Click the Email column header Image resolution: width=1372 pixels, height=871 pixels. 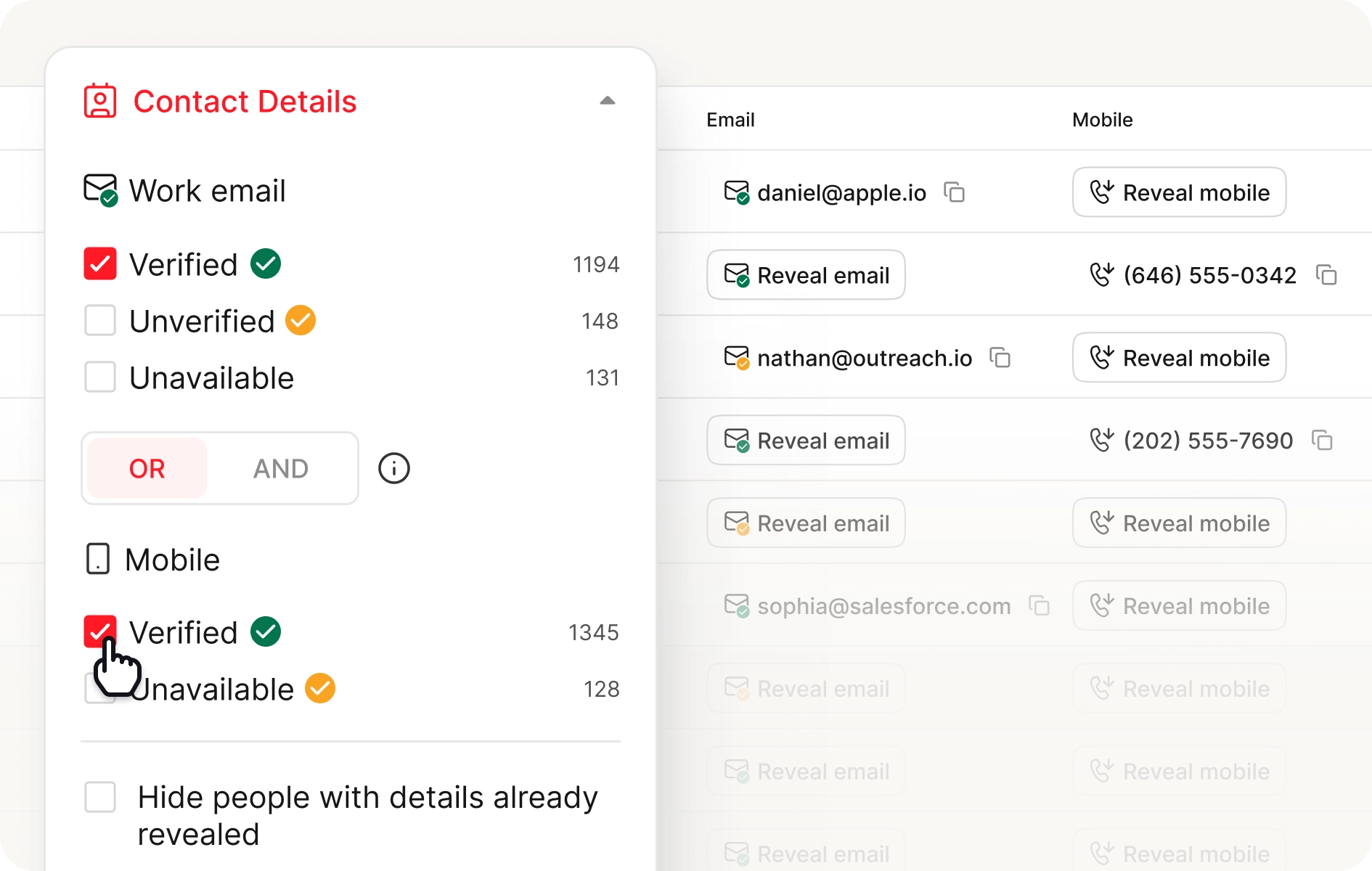click(730, 120)
